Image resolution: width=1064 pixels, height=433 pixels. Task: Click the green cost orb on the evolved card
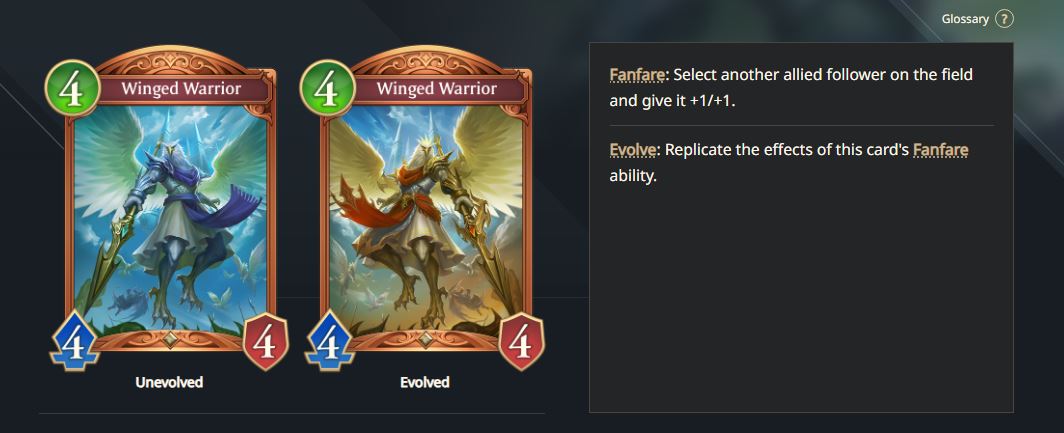coord(328,89)
